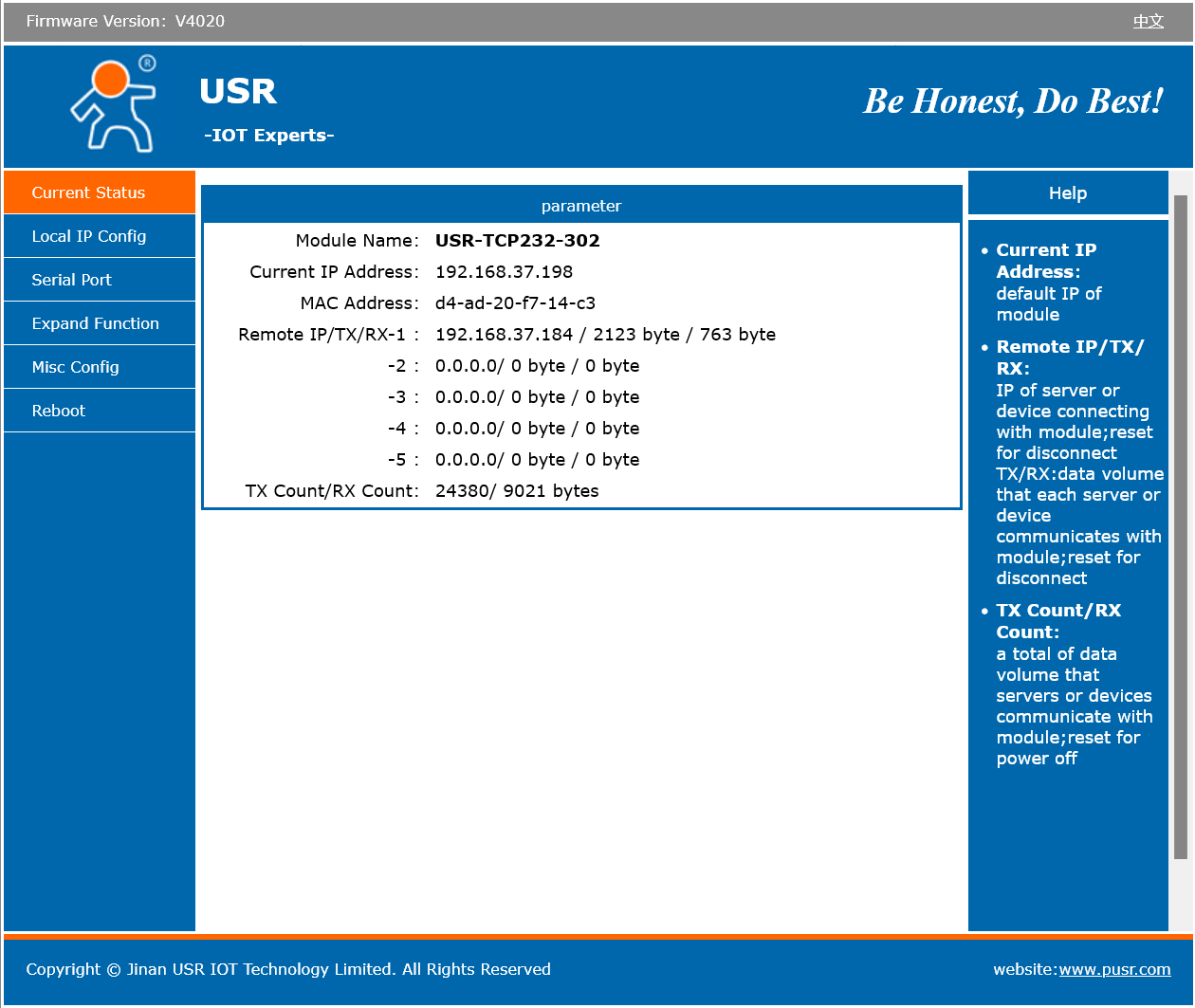Follow the www.pusr.com website link

point(1114,969)
